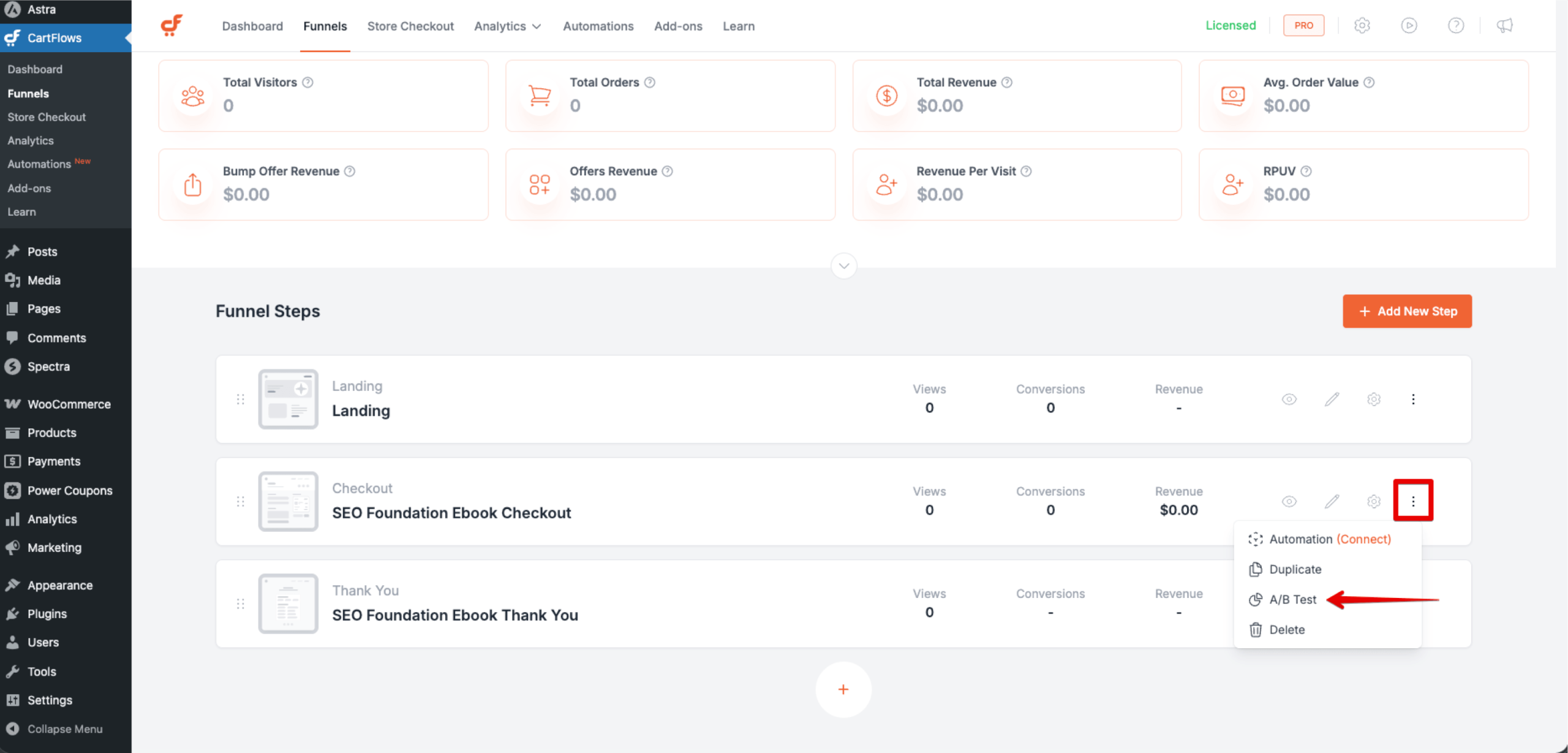Open settings gear on Thank You step
1568x753 pixels.
pos(1374,604)
